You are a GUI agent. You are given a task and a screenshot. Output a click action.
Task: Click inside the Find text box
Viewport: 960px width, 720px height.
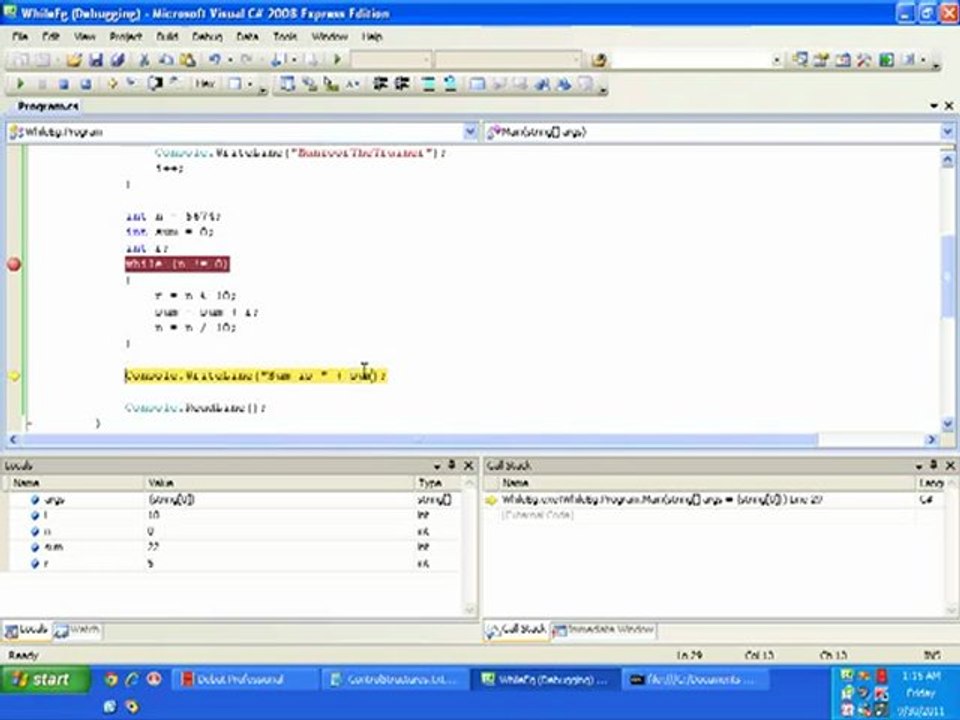click(690, 60)
